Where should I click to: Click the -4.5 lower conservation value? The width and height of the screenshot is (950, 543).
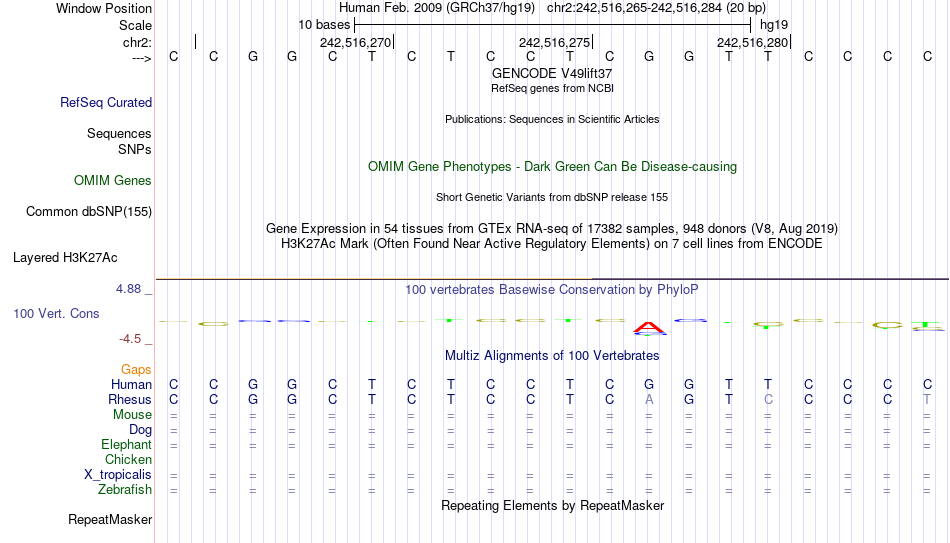point(130,339)
